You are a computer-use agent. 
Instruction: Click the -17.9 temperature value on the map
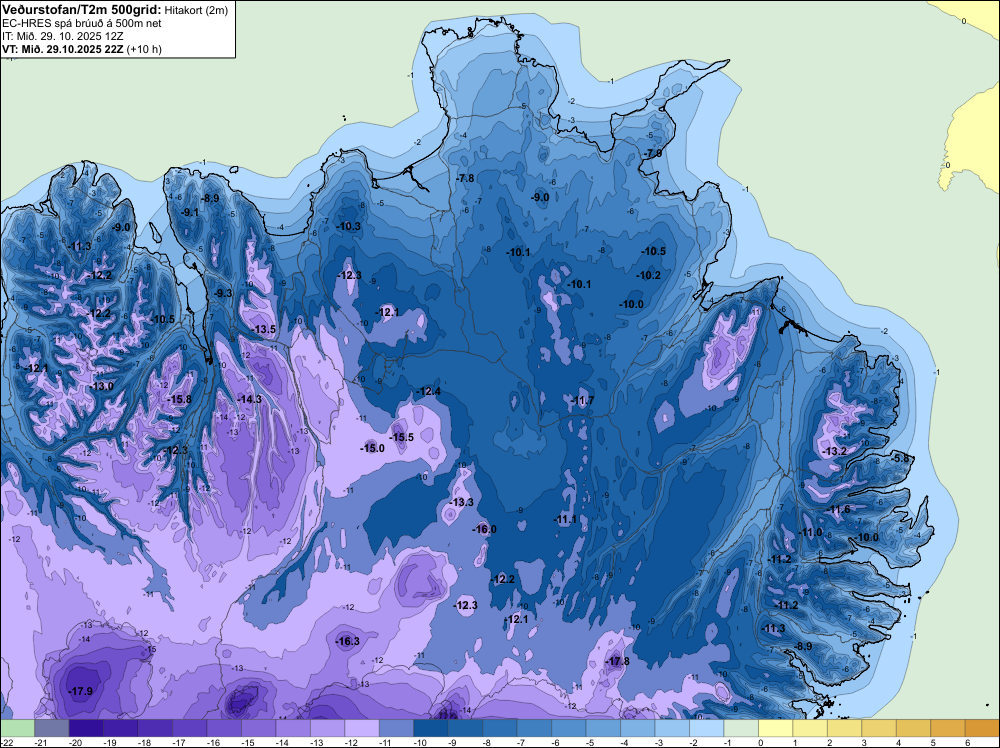click(80, 691)
